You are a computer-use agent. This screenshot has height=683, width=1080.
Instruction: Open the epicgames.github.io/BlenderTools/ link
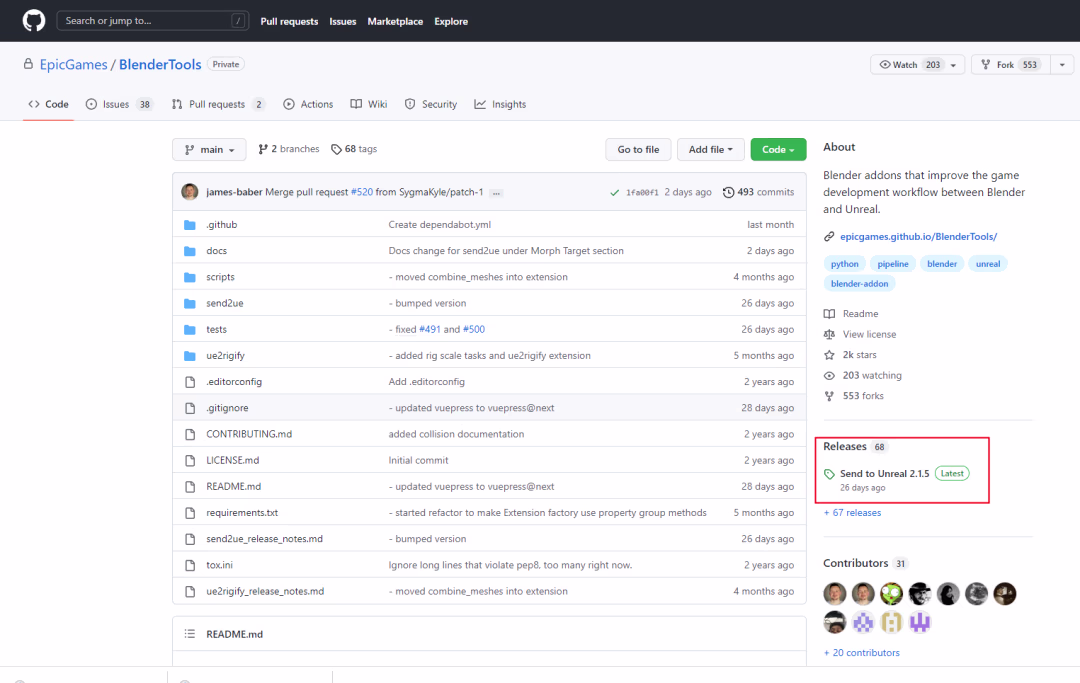coord(918,237)
